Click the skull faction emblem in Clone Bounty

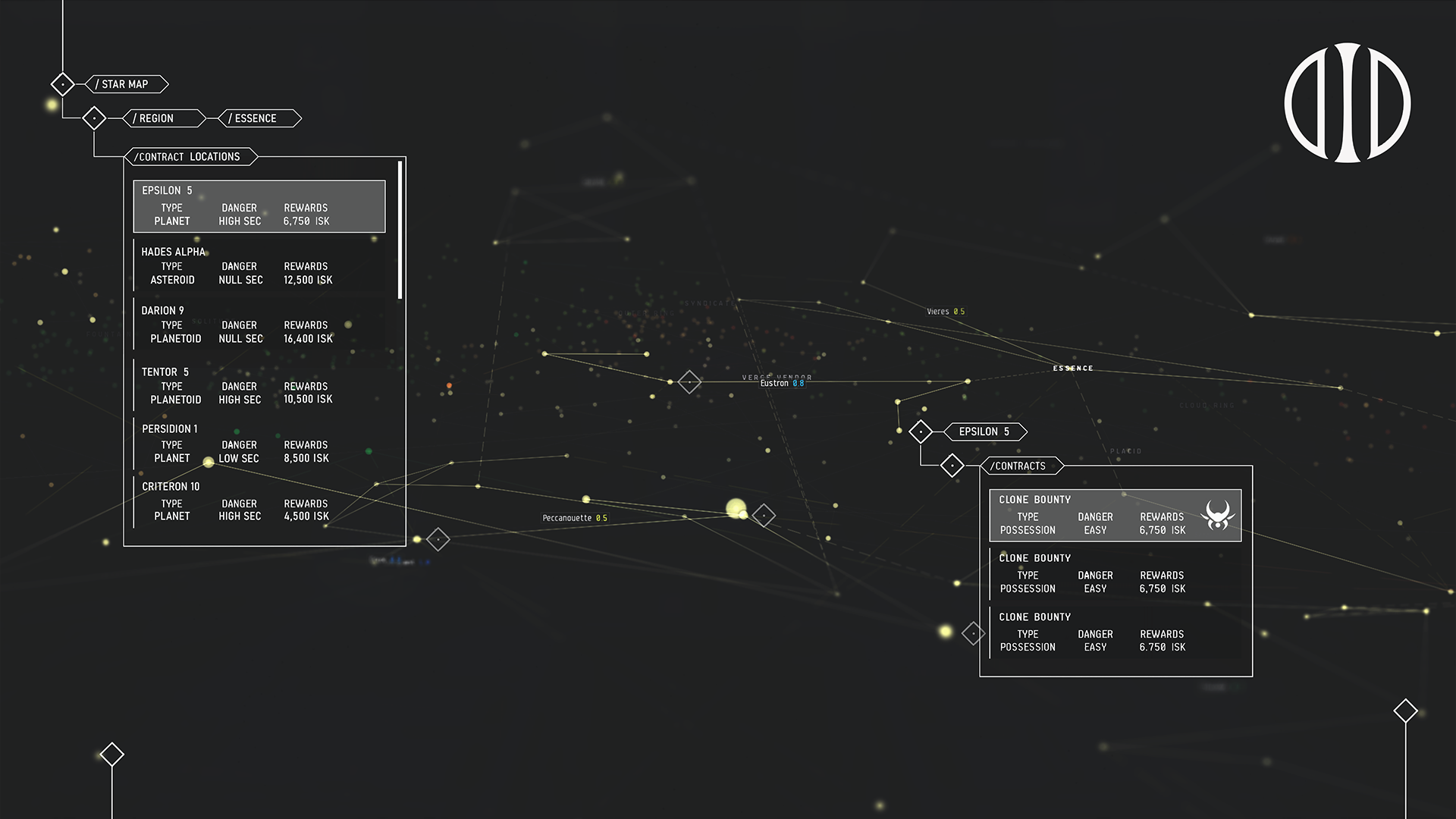tap(1217, 515)
